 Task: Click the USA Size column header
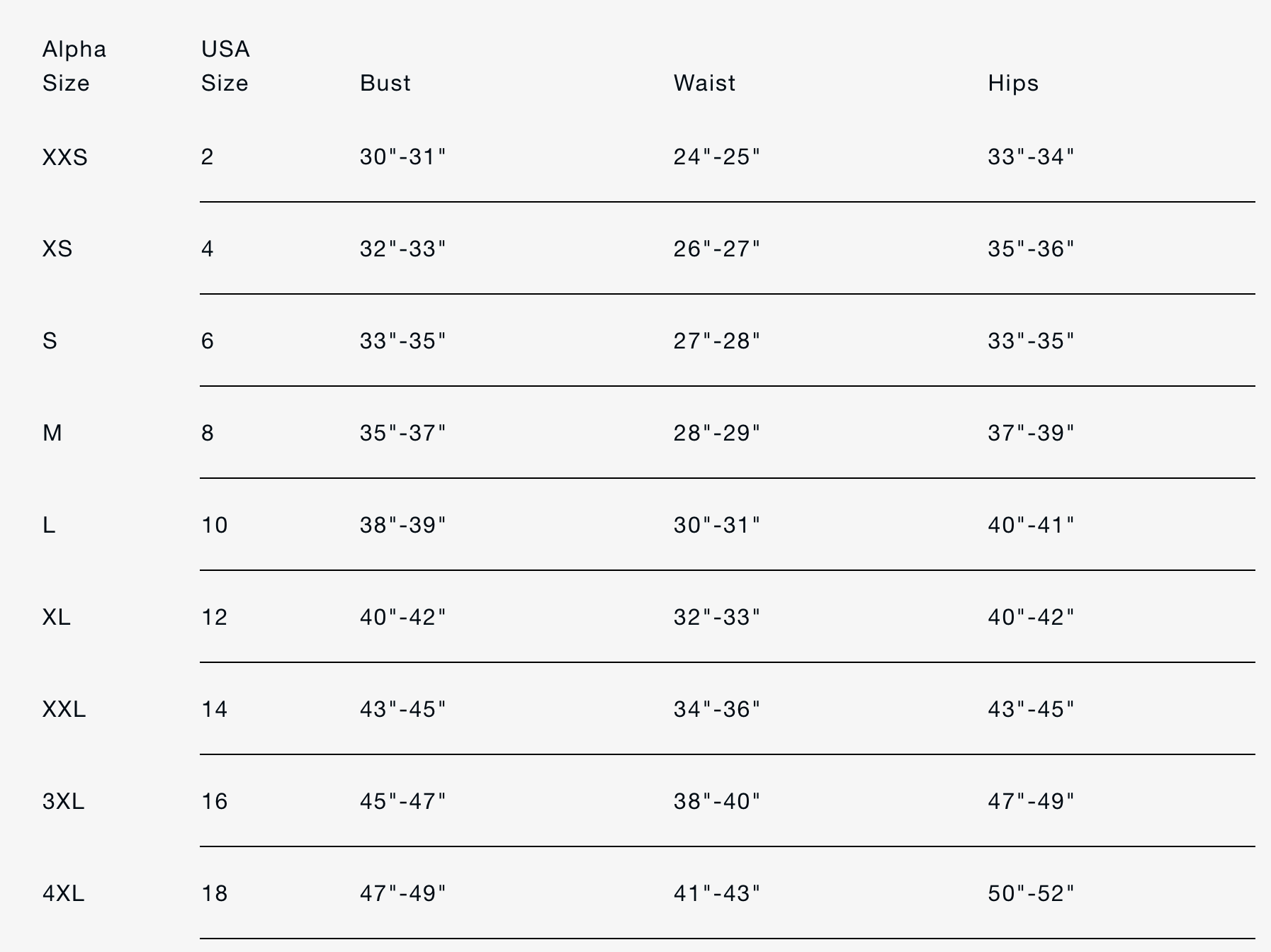[x=225, y=66]
